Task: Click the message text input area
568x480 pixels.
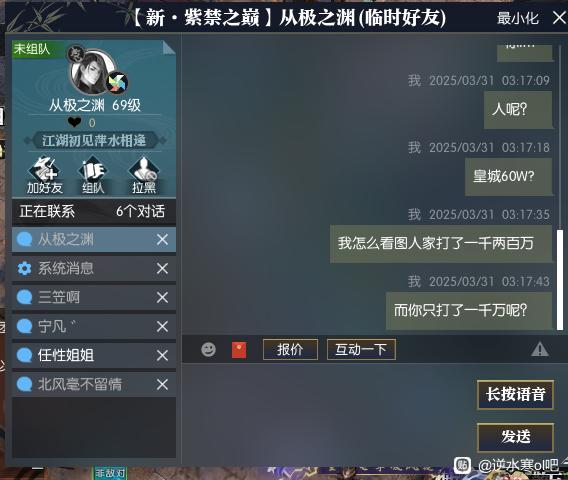Action: click(328, 411)
